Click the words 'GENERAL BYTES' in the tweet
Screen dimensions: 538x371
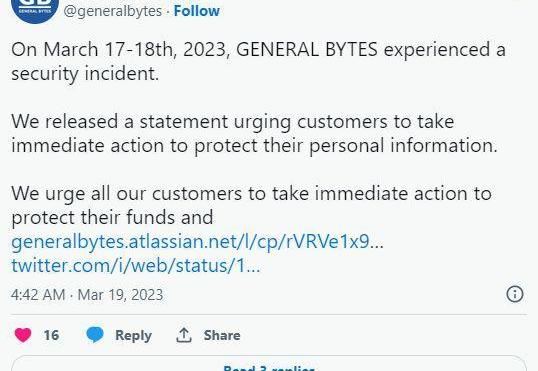click(x=307, y=49)
